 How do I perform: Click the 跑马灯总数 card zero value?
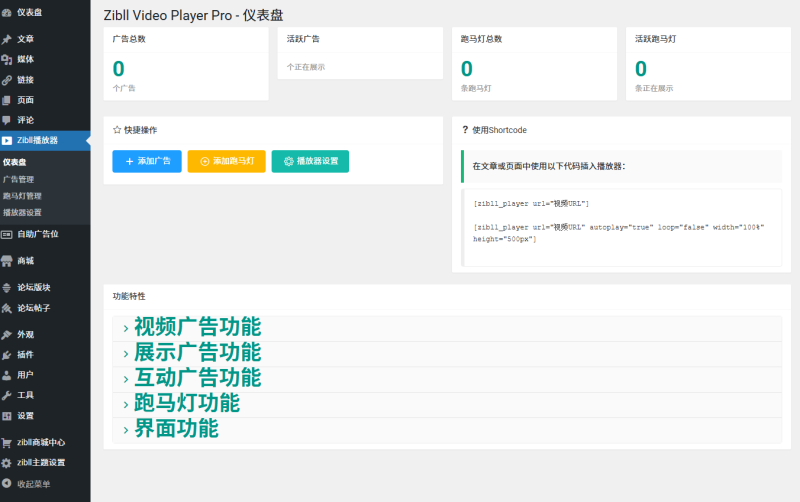tap(467, 69)
